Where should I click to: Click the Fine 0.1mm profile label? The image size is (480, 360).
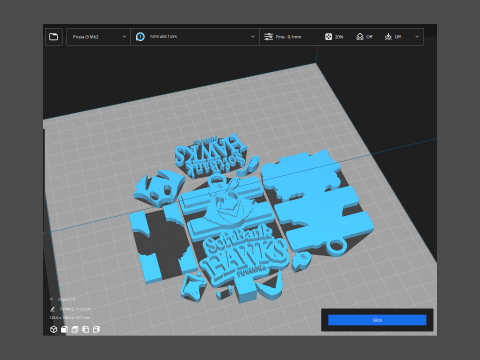pyautogui.click(x=289, y=37)
